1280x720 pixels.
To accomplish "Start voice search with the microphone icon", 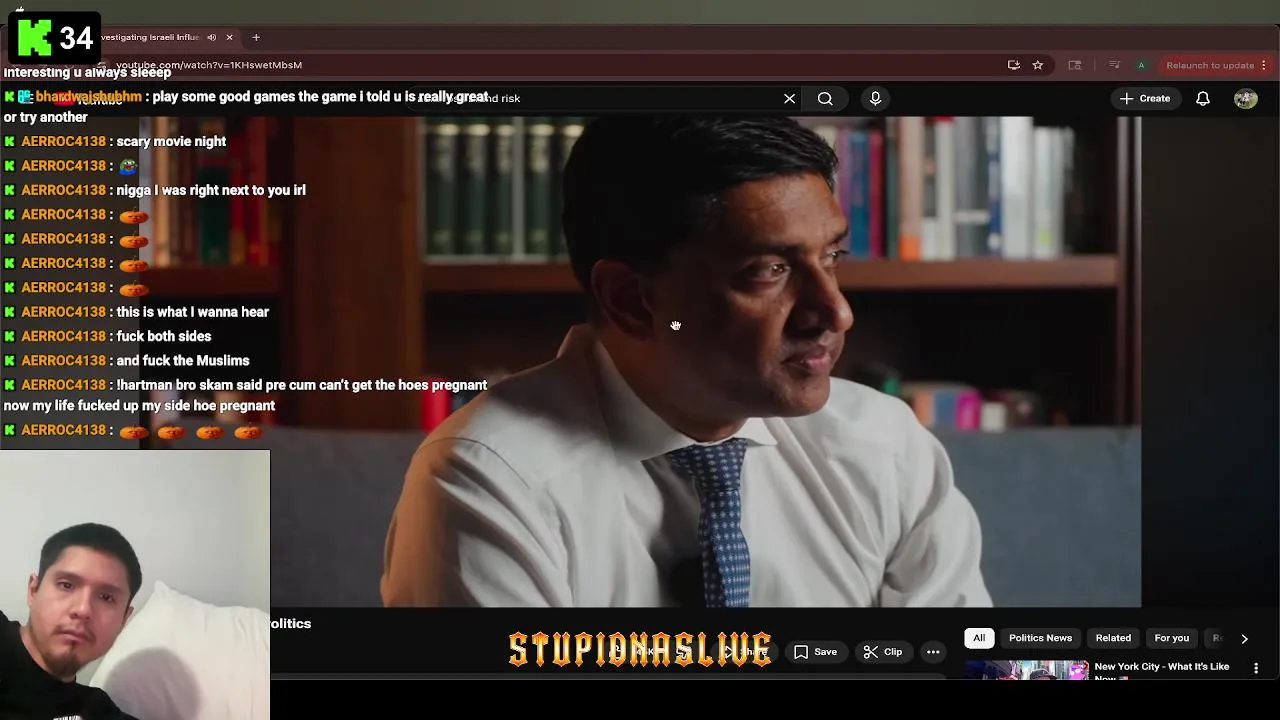I will (x=875, y=98).
